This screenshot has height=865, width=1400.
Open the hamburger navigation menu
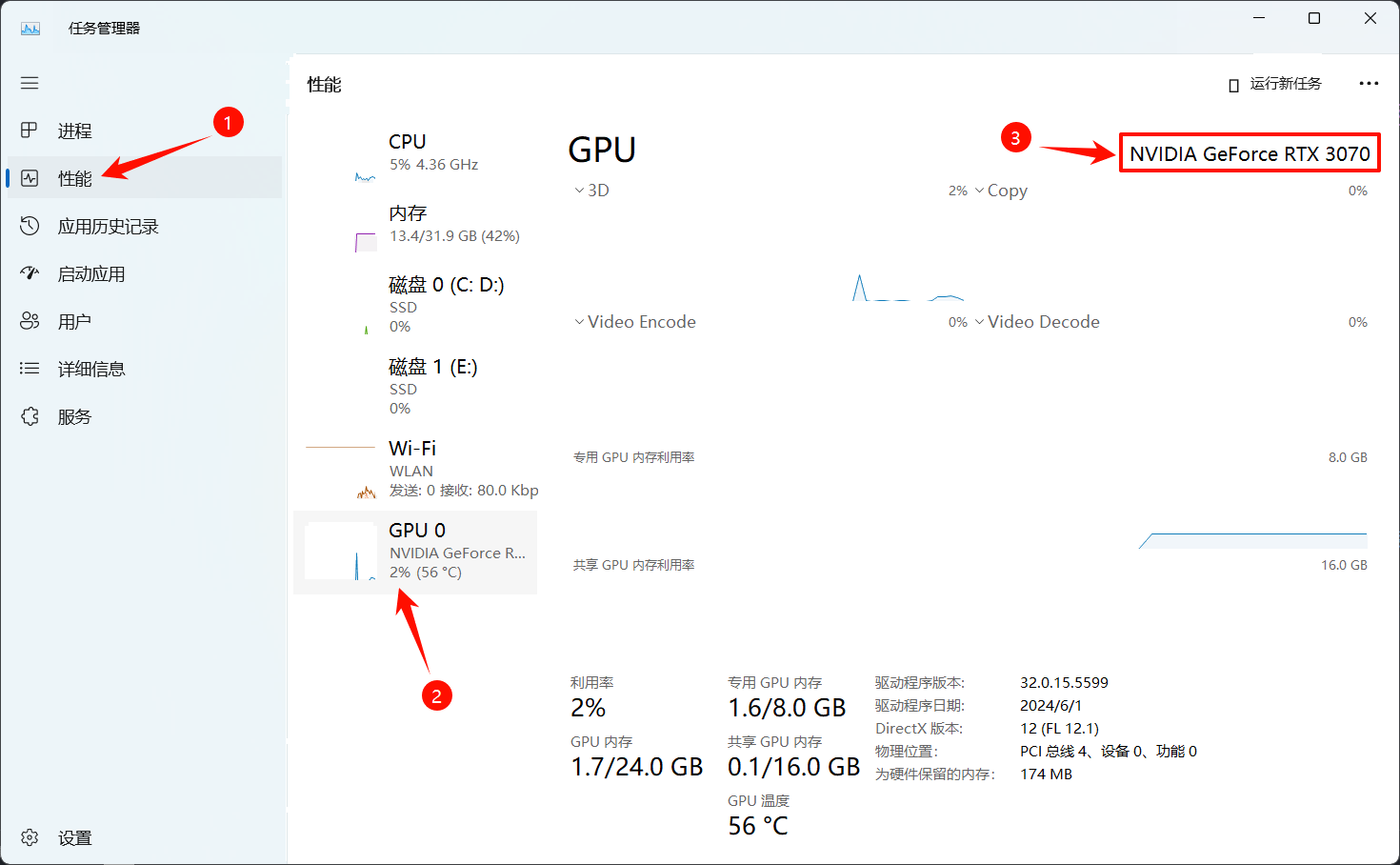click(30, 83)
